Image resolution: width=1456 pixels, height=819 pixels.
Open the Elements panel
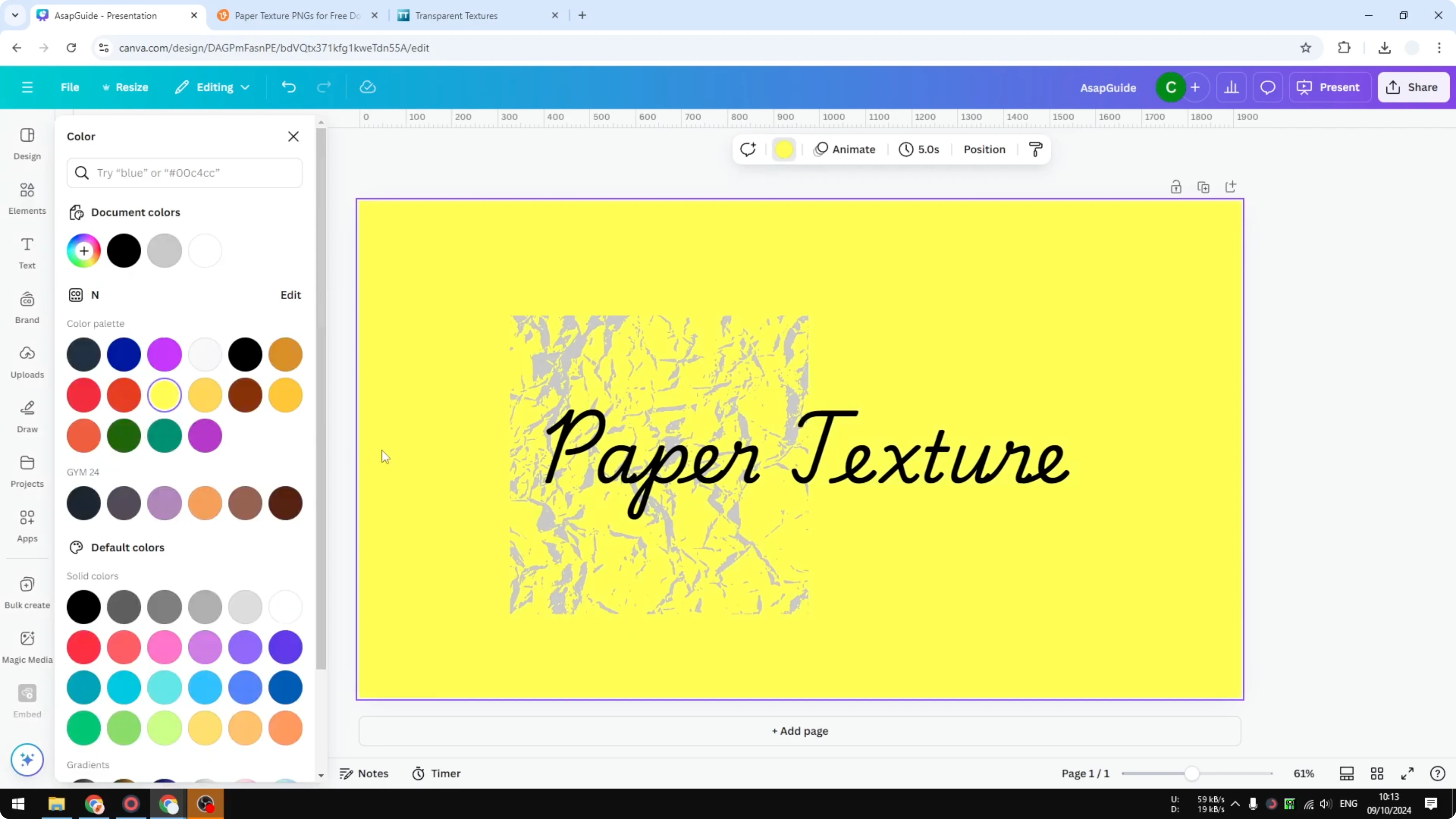27,198
